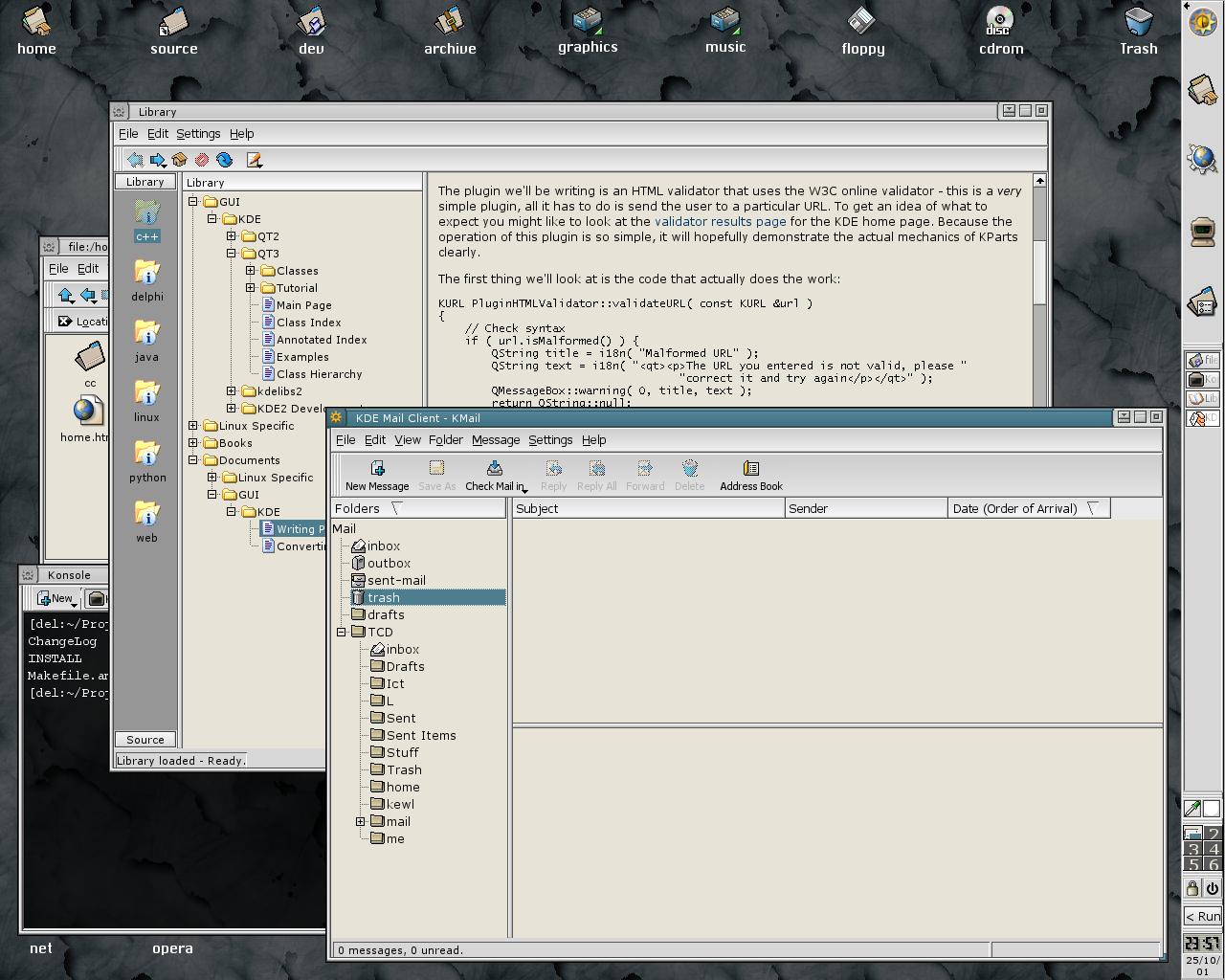Click the red Stop icon in Library toolbar
Image resolution: width=1225 pixels, height=980 pixels.
coord(202,160)
